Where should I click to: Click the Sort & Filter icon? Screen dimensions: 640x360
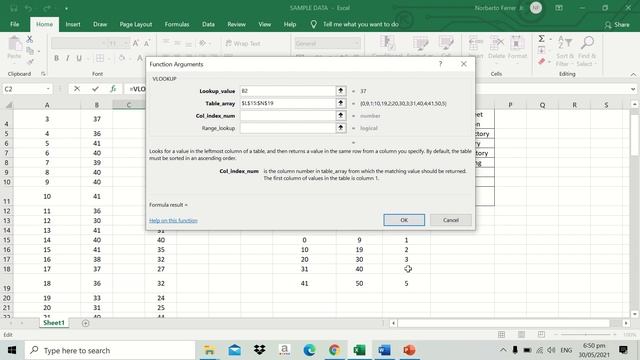pos(565,51)
